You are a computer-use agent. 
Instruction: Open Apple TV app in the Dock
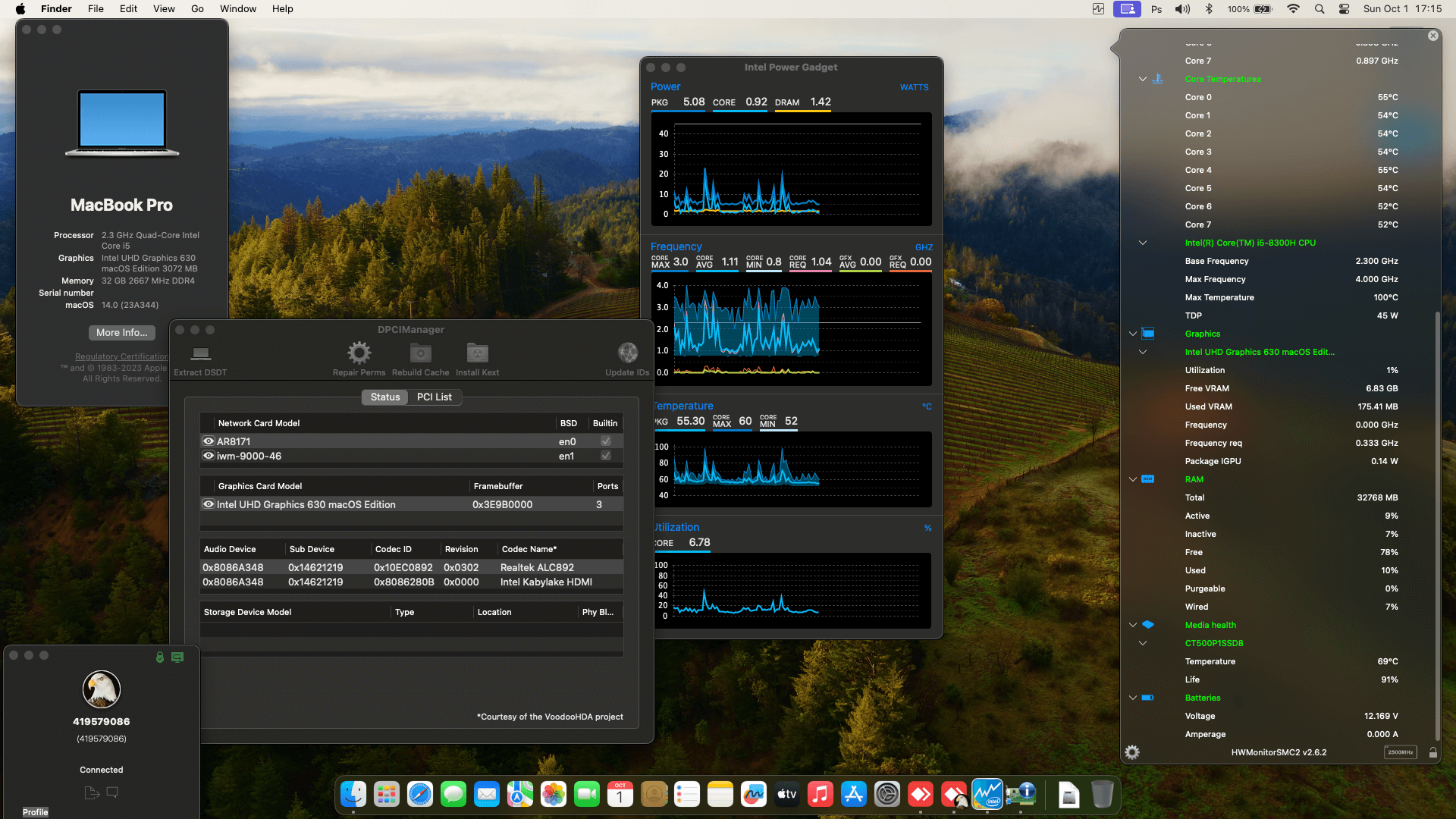787,795
